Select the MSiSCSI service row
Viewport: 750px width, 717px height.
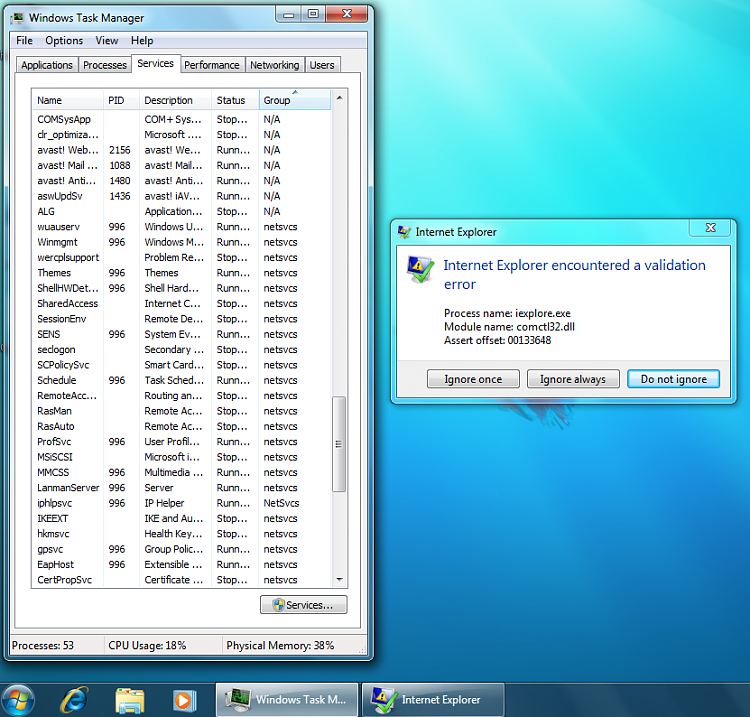click(182, 457)
